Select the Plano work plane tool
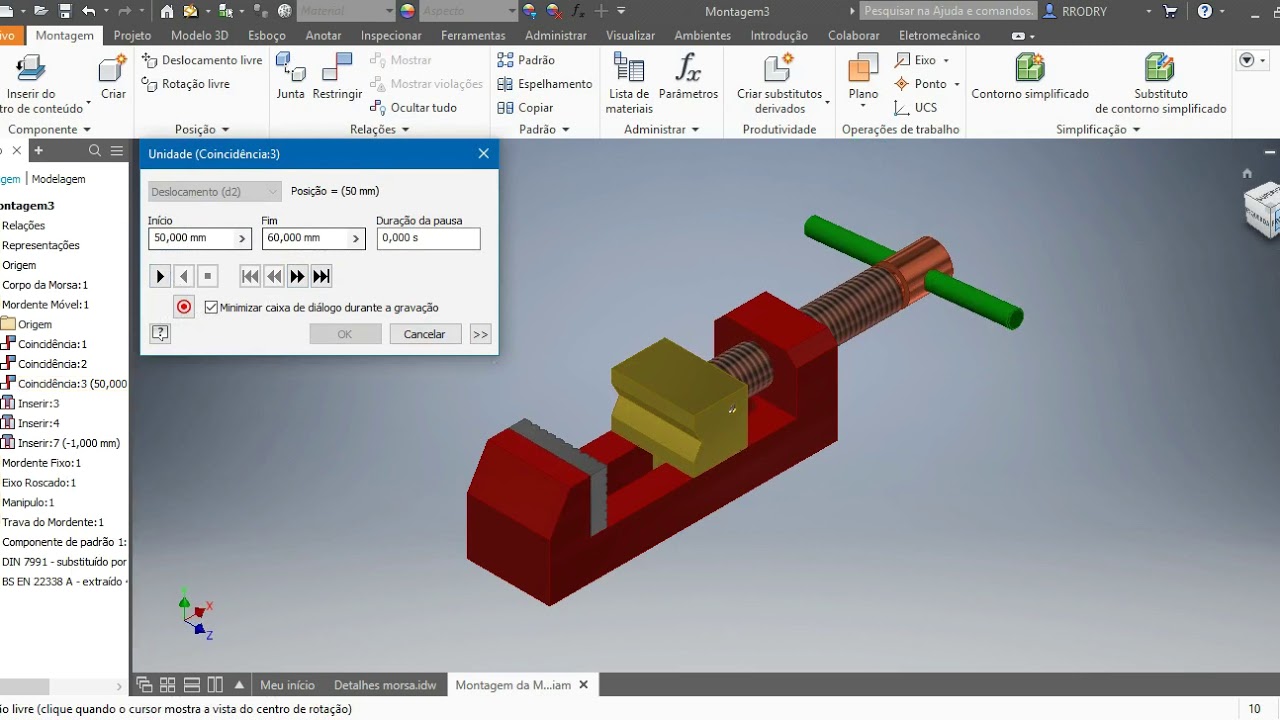The height and width of the screenshot is (720, 1280). tap(863, 76)
